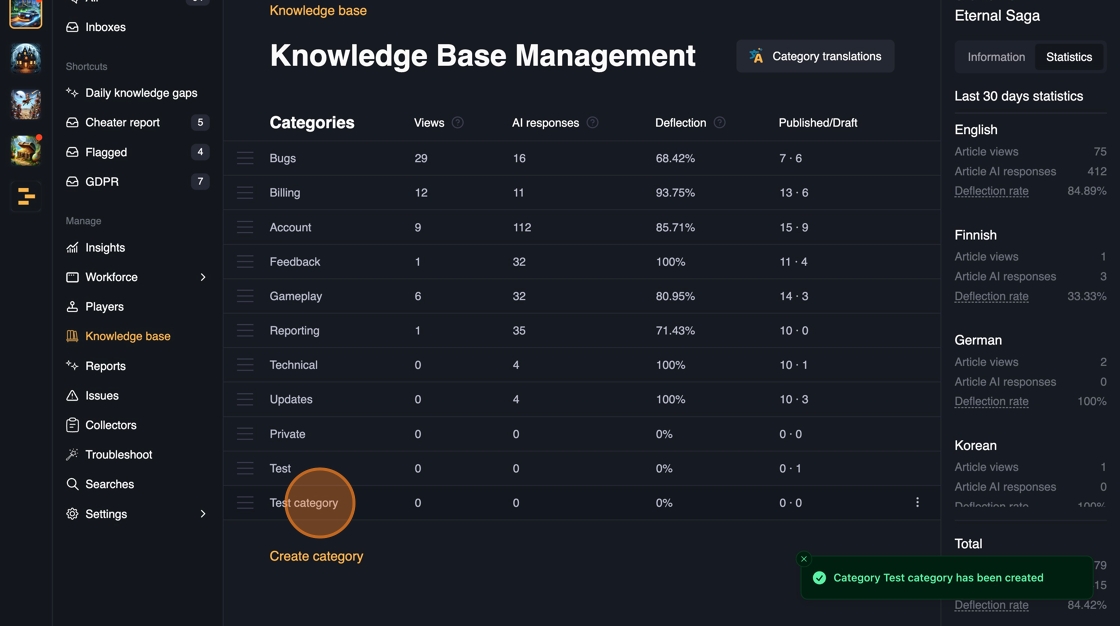Switch to the Information tab
Viewport: 1120px width, 626px height.
[996, 57]
